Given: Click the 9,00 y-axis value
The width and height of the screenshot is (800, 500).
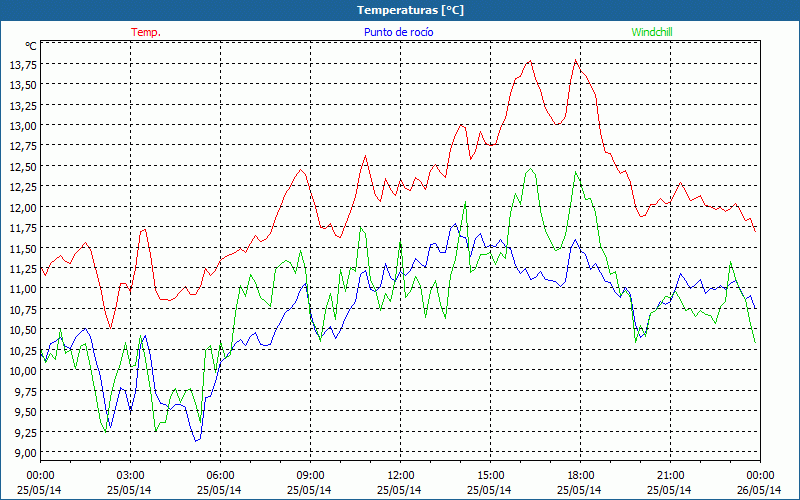Looking at the screenshot, I should (x=25, y=452).
